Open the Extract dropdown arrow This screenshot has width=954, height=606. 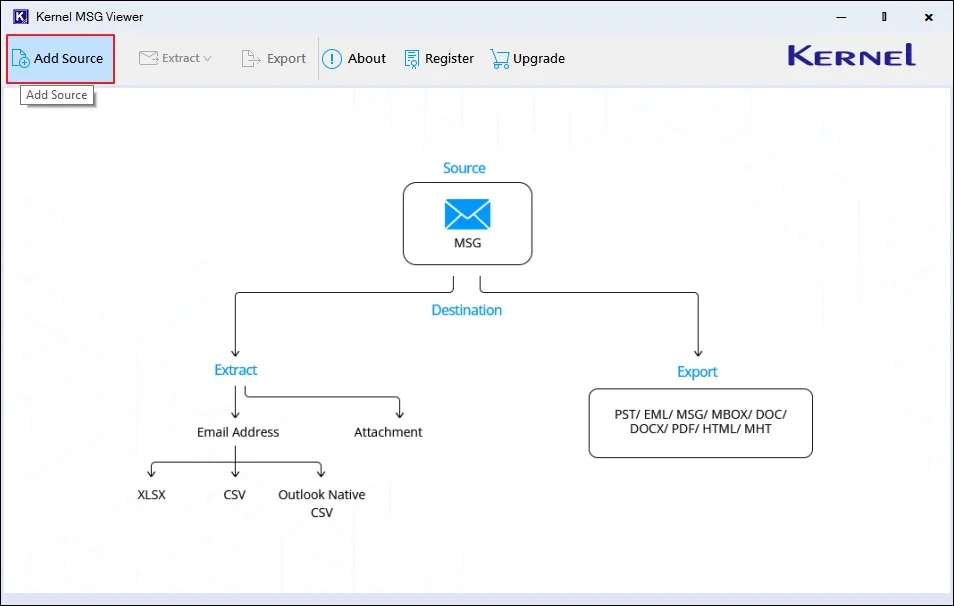point(207,58)
